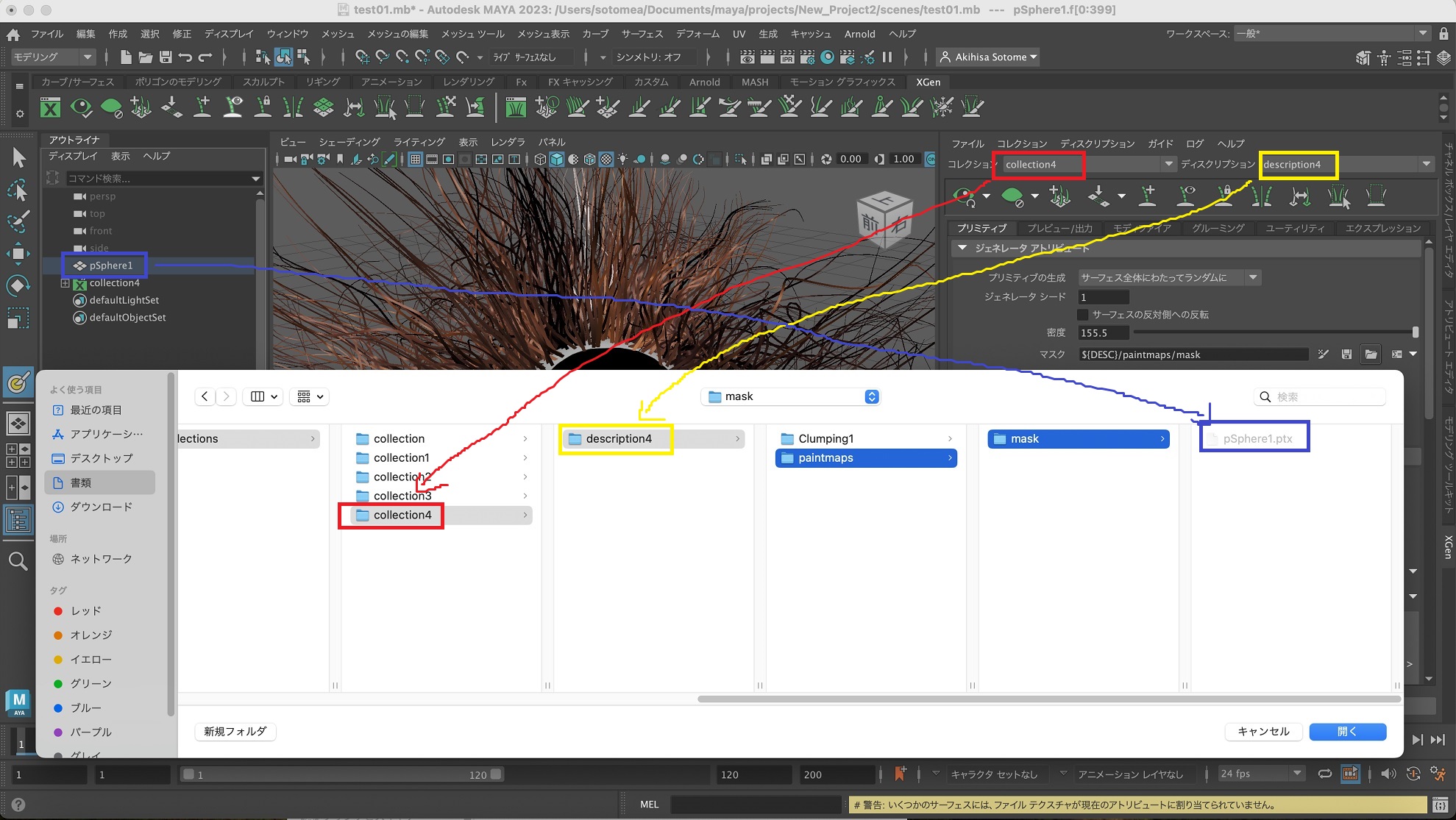1456x820 pixels.
Task: Collapse the Generator Attributes section
Action: [962, 249]
